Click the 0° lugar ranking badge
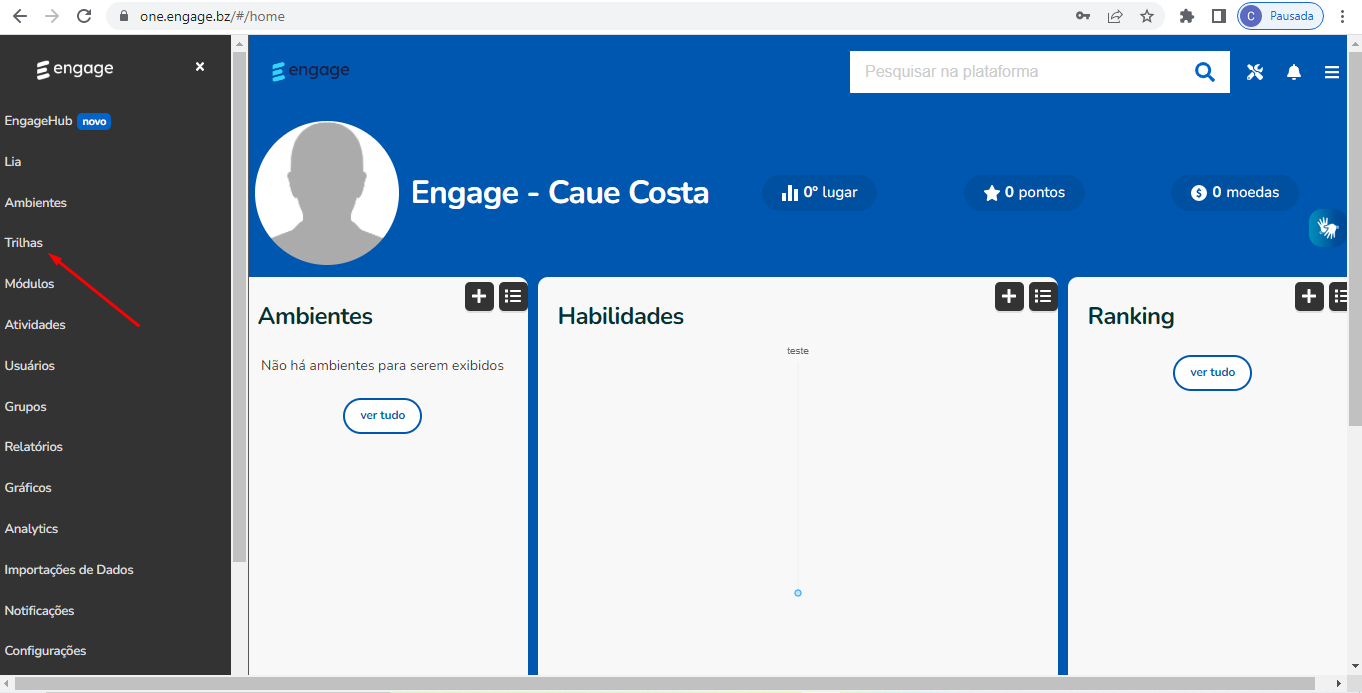The image size is (1362, 693). (819, 192)
